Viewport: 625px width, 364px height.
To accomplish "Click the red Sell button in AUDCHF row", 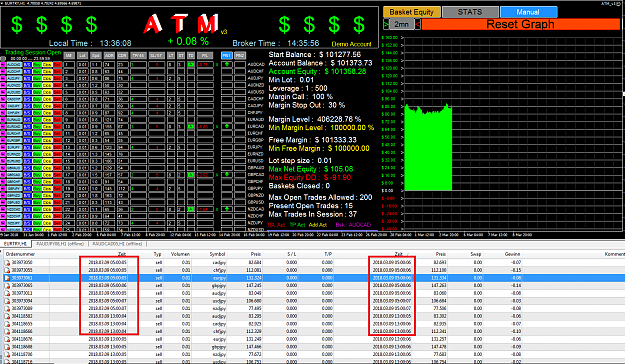I will pos(57,71).
